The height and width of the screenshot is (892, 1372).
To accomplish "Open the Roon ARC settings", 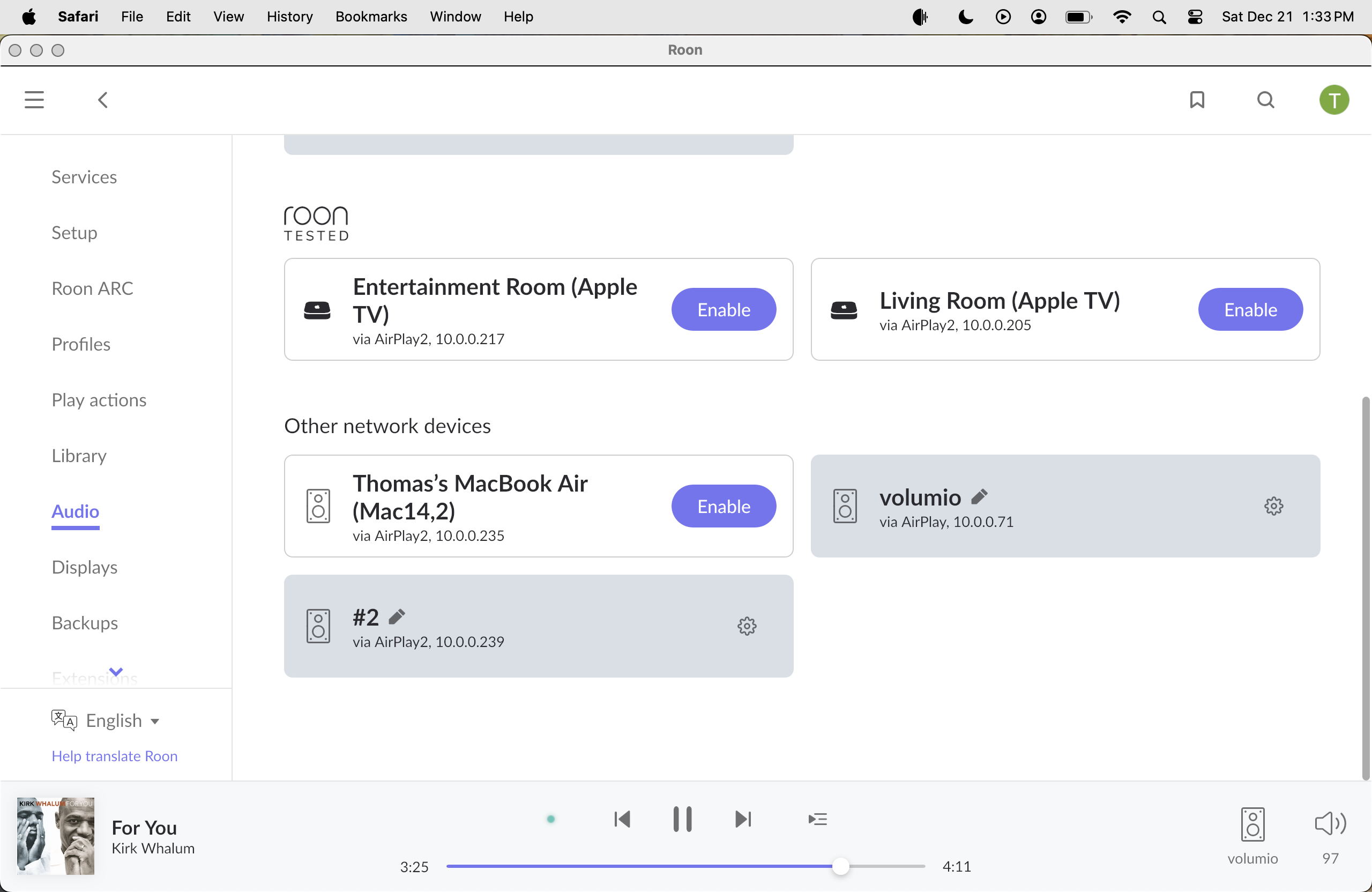I will [x=92, y=288].
